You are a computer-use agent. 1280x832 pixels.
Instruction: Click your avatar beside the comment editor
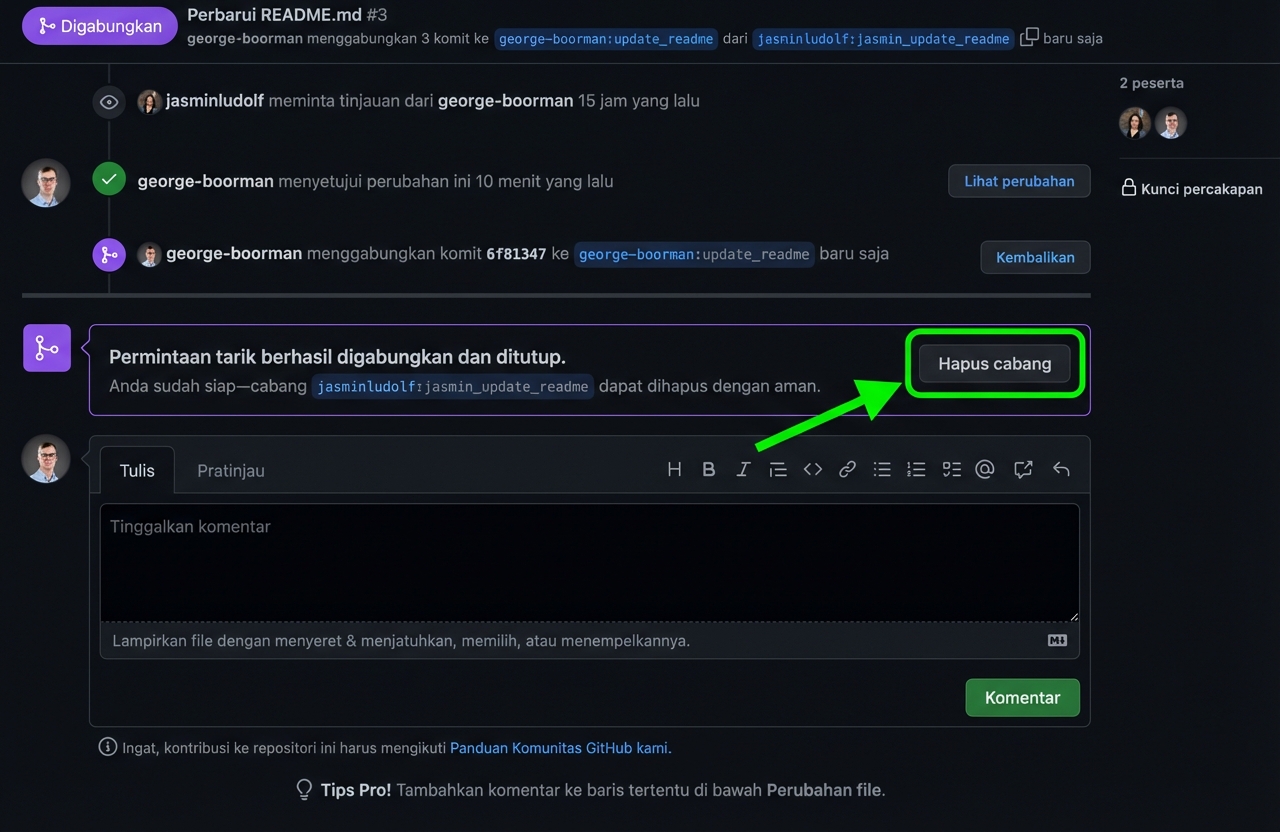point(46,459)
